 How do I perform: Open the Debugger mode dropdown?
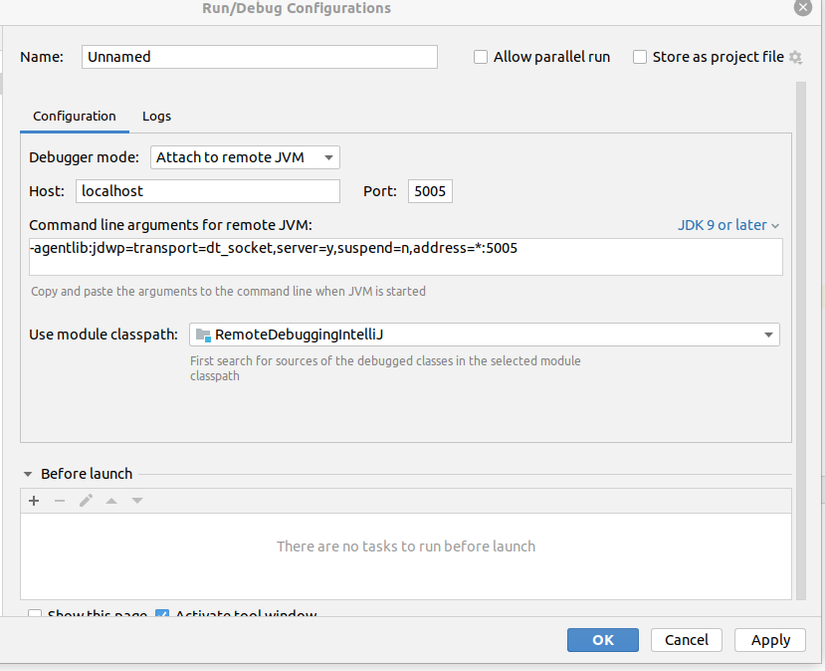(245, 158)
